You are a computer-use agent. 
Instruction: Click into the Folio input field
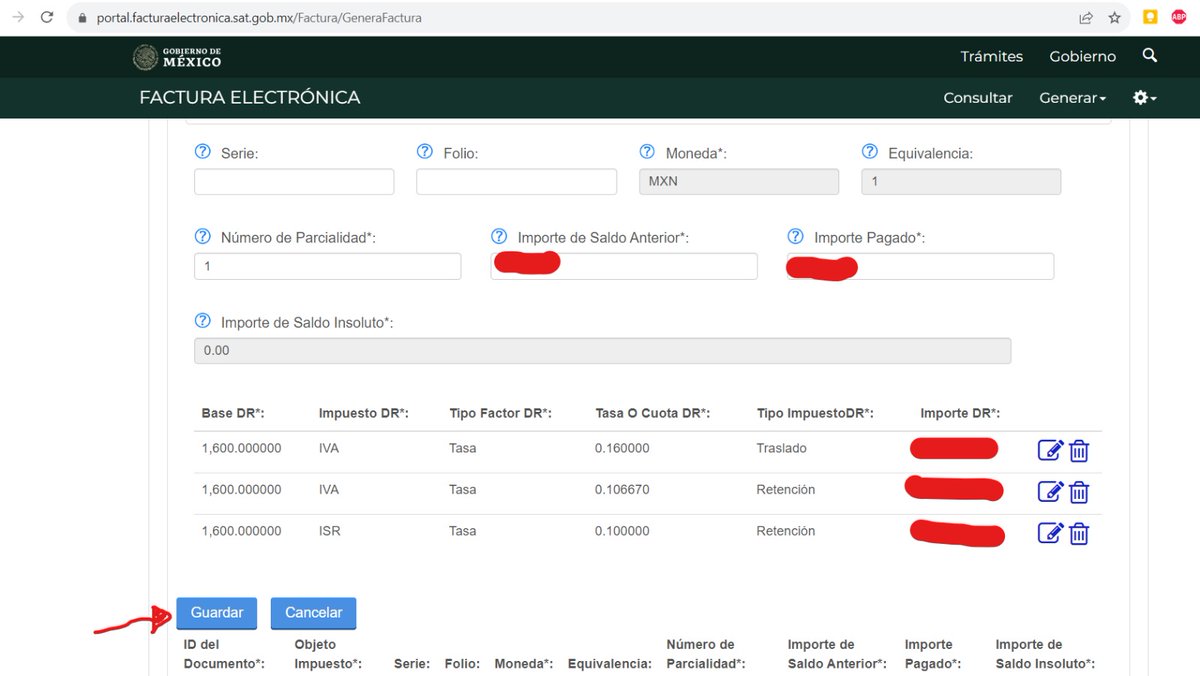(516, 181)
